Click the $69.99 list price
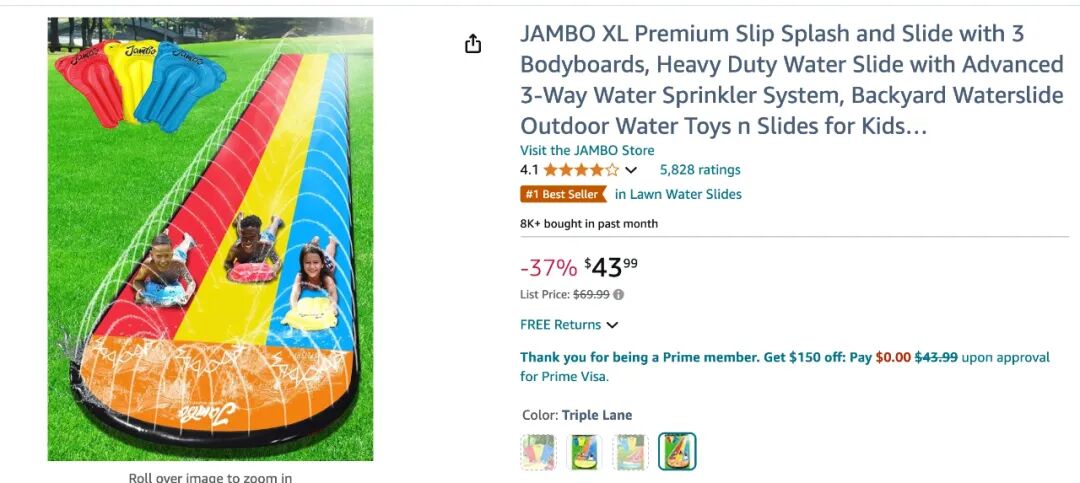 (x=591, y=295)
